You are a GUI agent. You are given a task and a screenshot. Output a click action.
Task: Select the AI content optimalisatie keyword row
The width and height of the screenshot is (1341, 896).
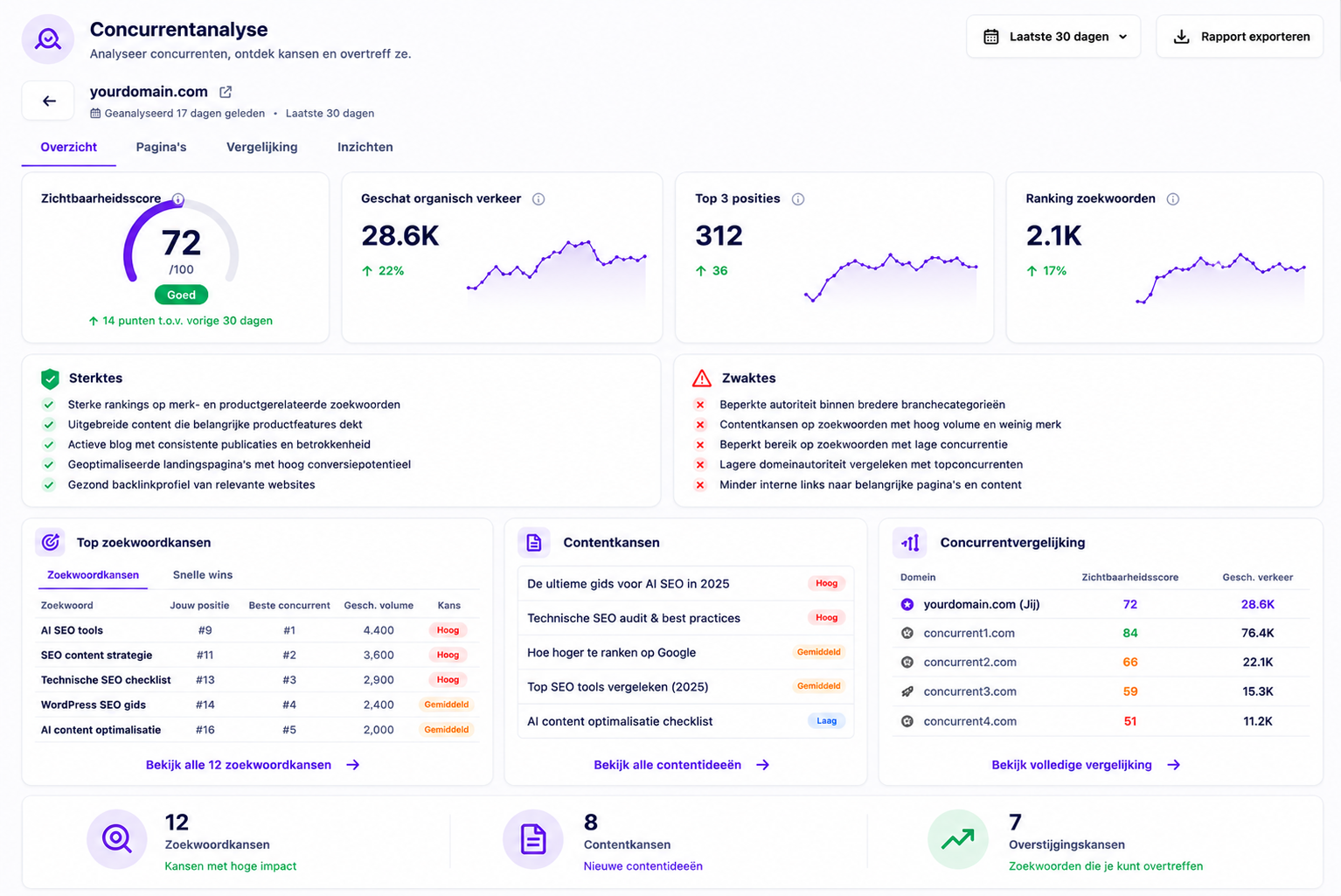[258, 730]
